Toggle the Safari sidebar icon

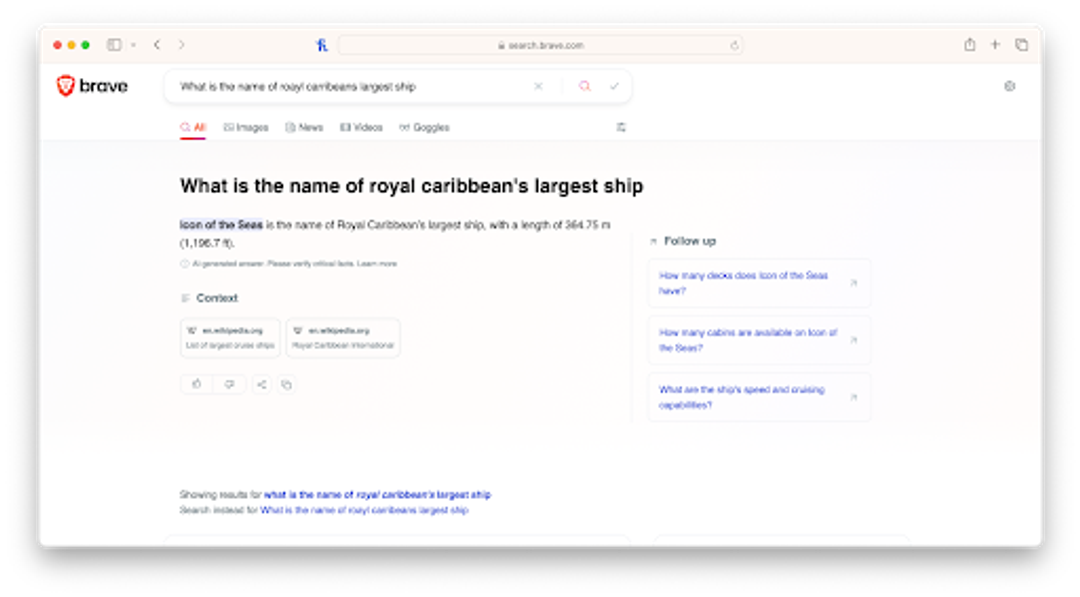pyautogui.click(x=114, y=45)
